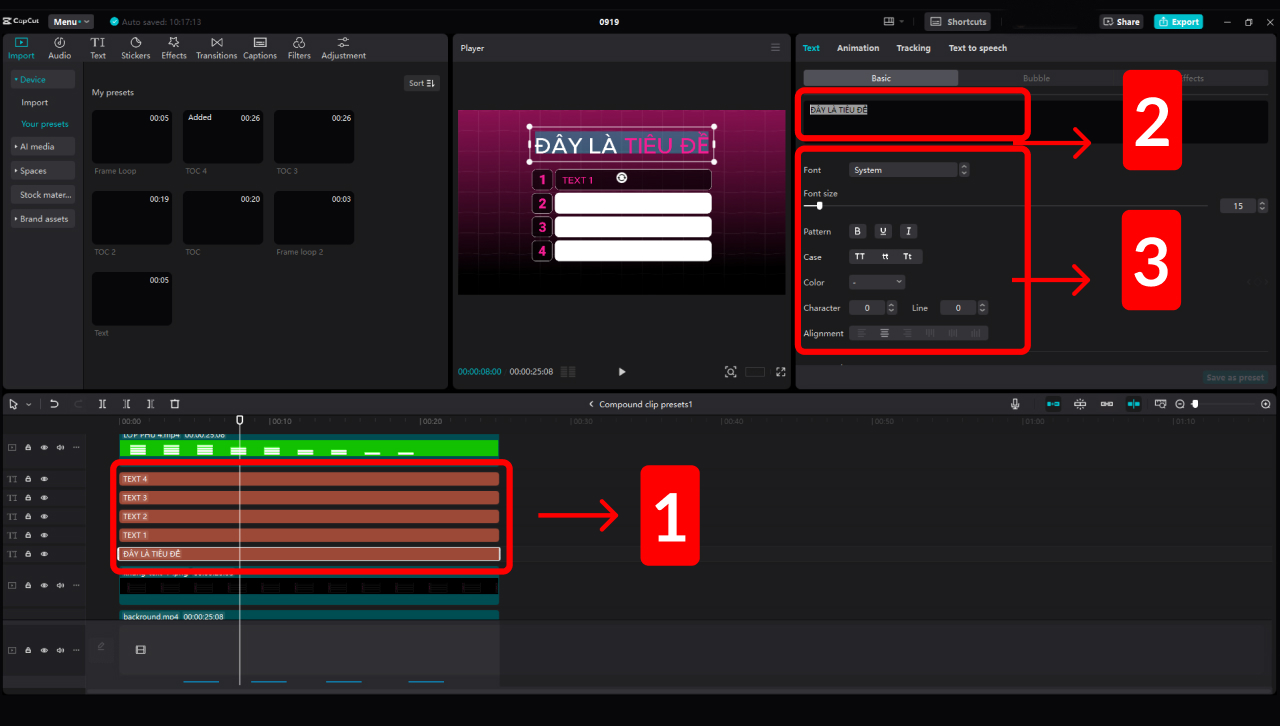1280x726 pixels.
Task: Open the Audio library tab
Action: tap(59, 48)
